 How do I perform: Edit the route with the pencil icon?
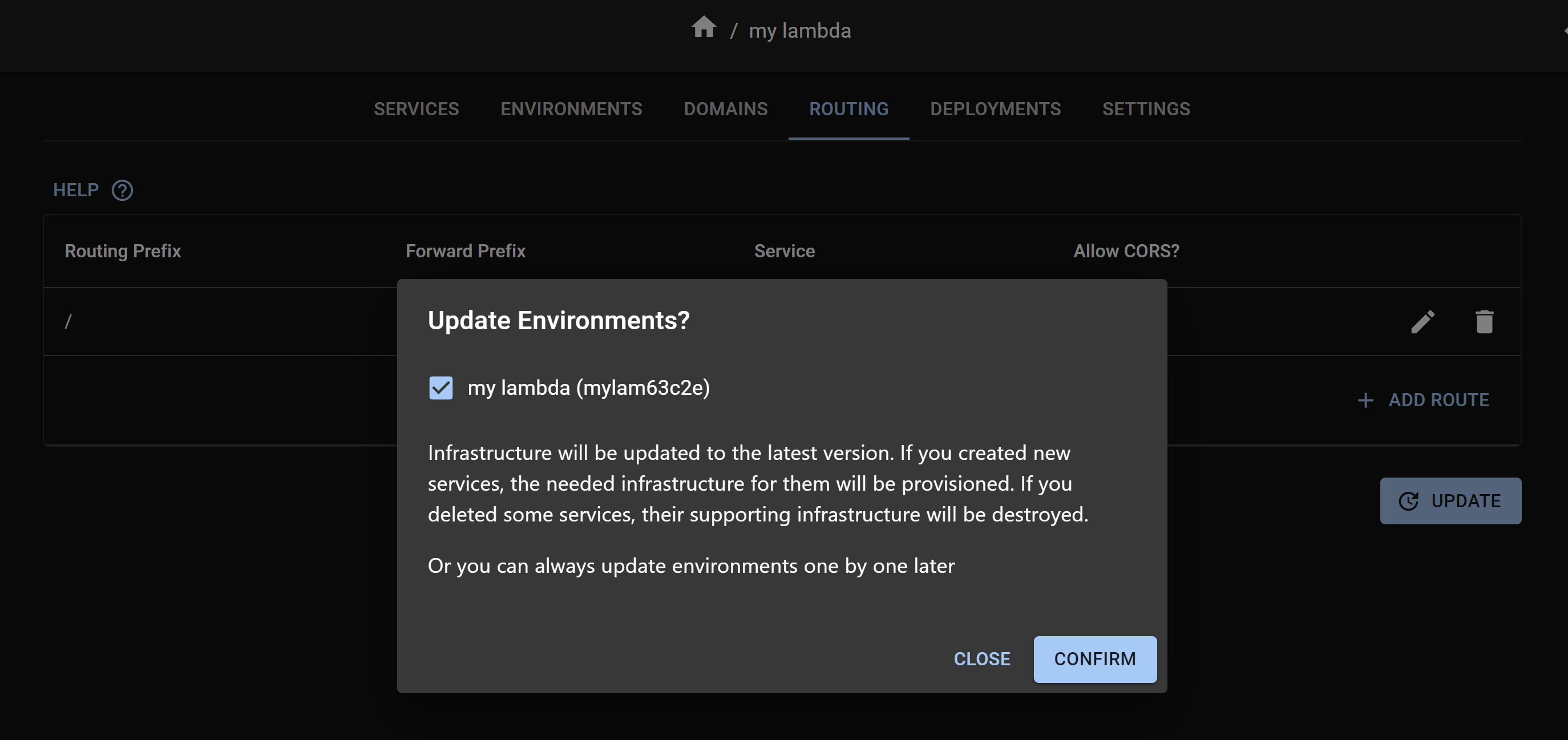[1422, 322]
